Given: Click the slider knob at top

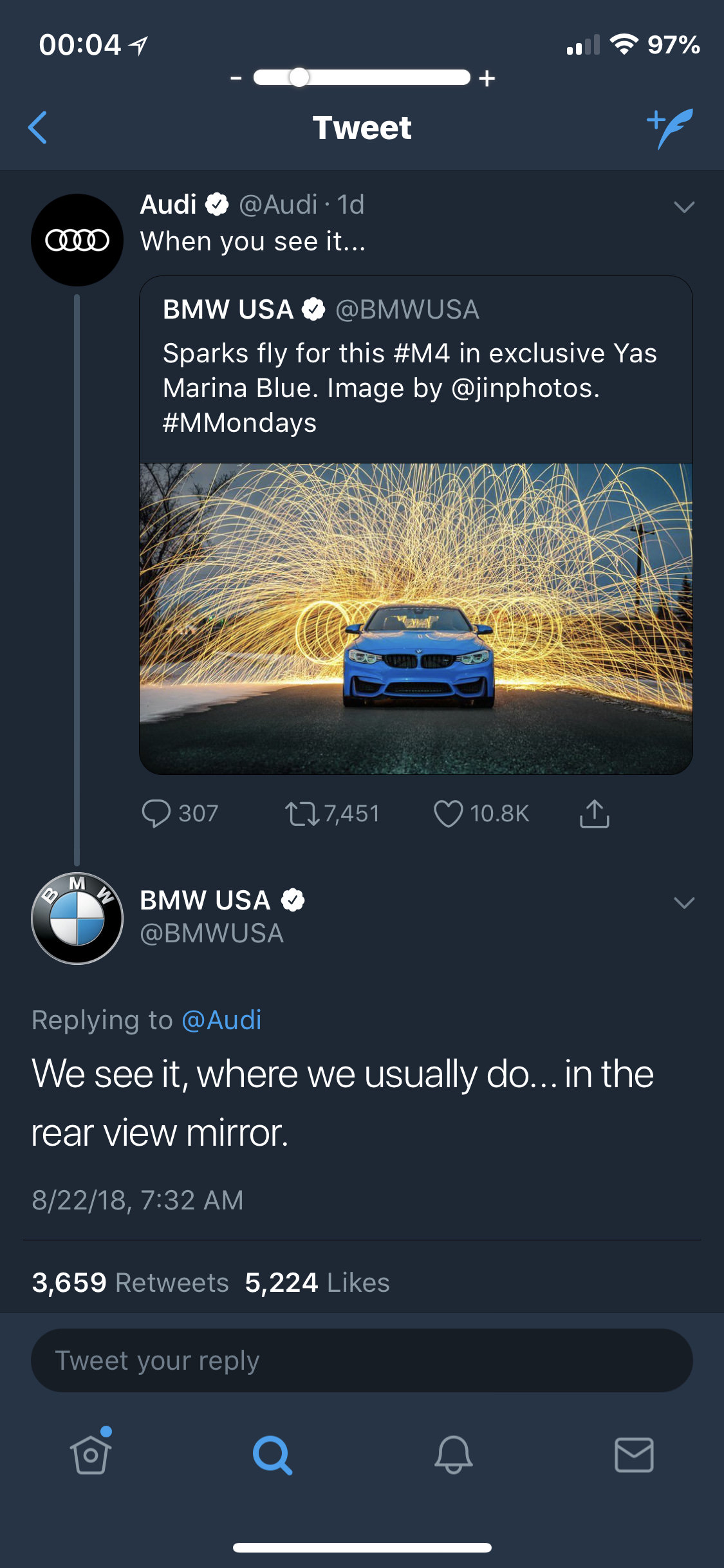Looking at the screenshot, I should point(299,77).
